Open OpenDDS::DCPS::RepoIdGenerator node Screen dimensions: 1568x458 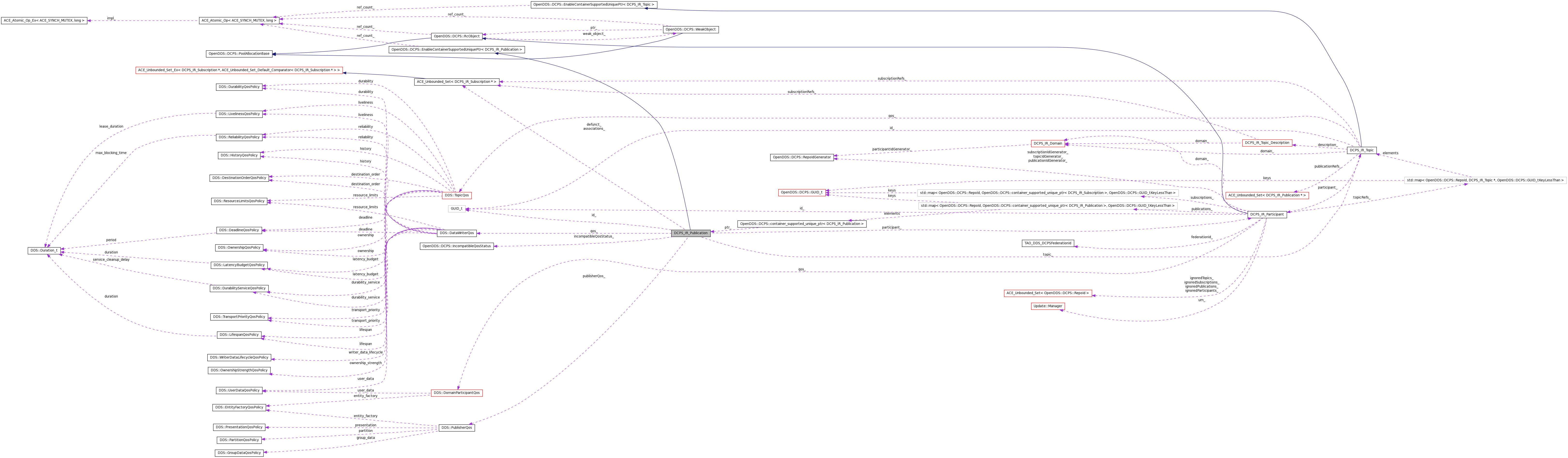tap(802, 158)
